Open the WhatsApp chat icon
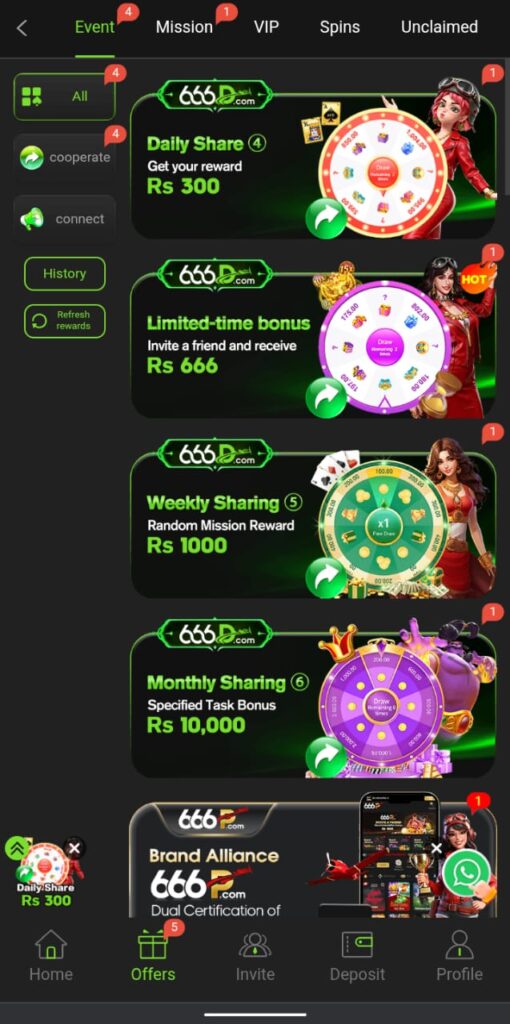This screenshot has width=510, height=1024. coord(466,873)
